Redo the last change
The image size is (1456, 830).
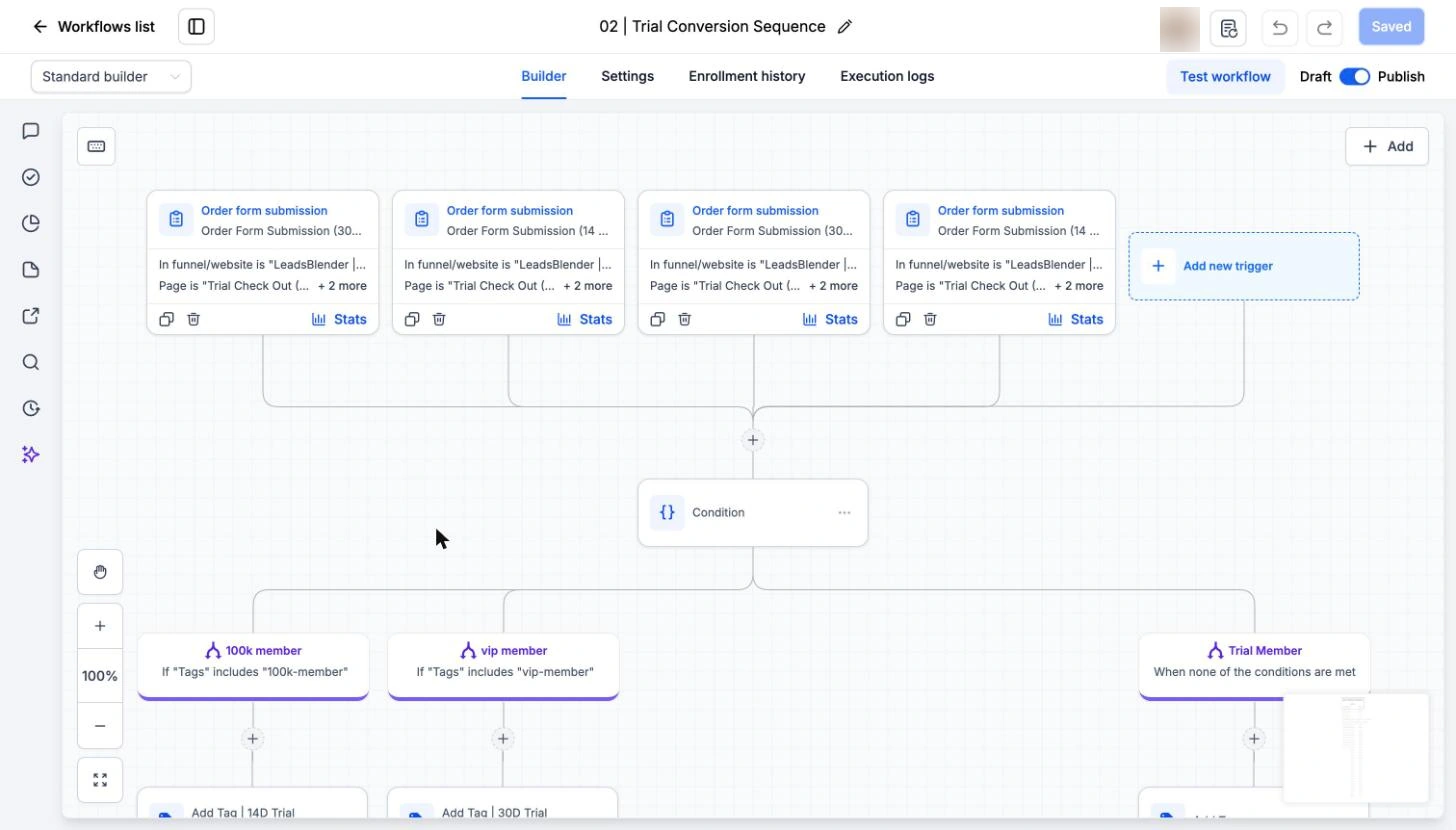pyautogui.click(x=1325, y=27)
